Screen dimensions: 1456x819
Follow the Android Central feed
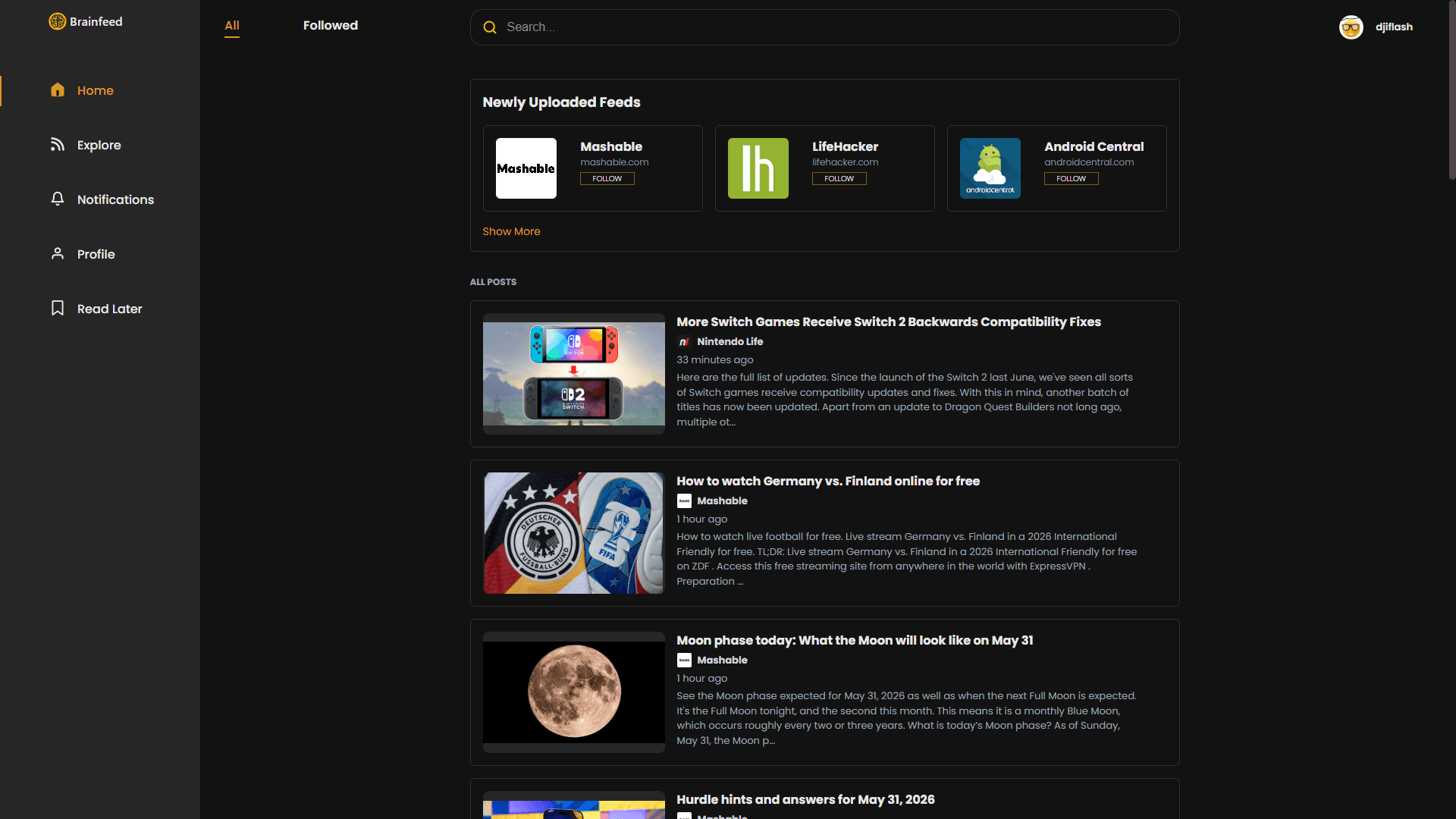click(x=1072, y=179)
